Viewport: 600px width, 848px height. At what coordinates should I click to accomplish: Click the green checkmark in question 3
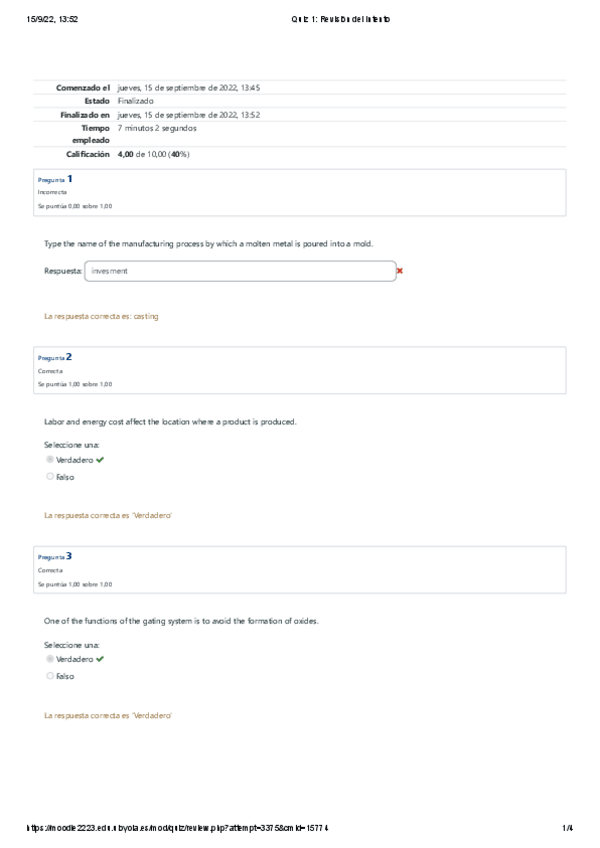click(100, 660)
